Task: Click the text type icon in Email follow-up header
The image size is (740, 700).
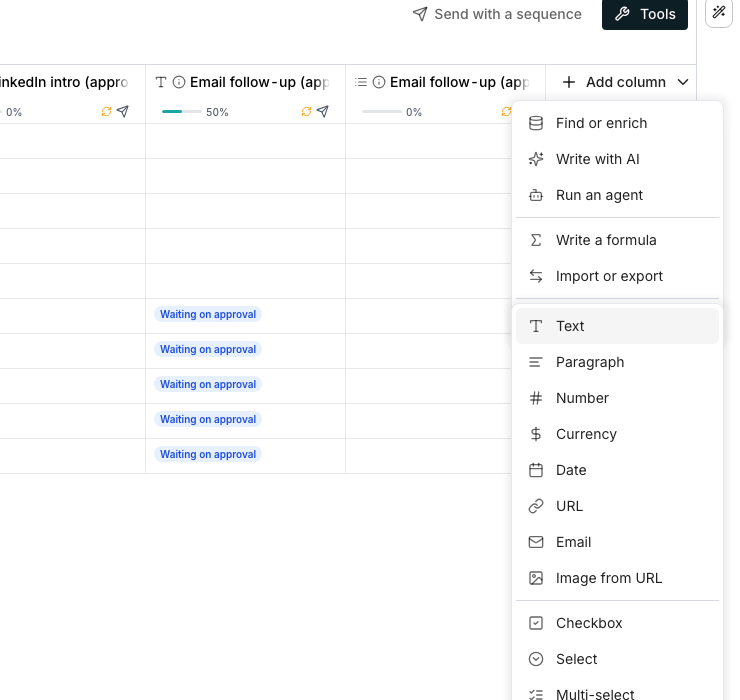Action: [161, 82]
